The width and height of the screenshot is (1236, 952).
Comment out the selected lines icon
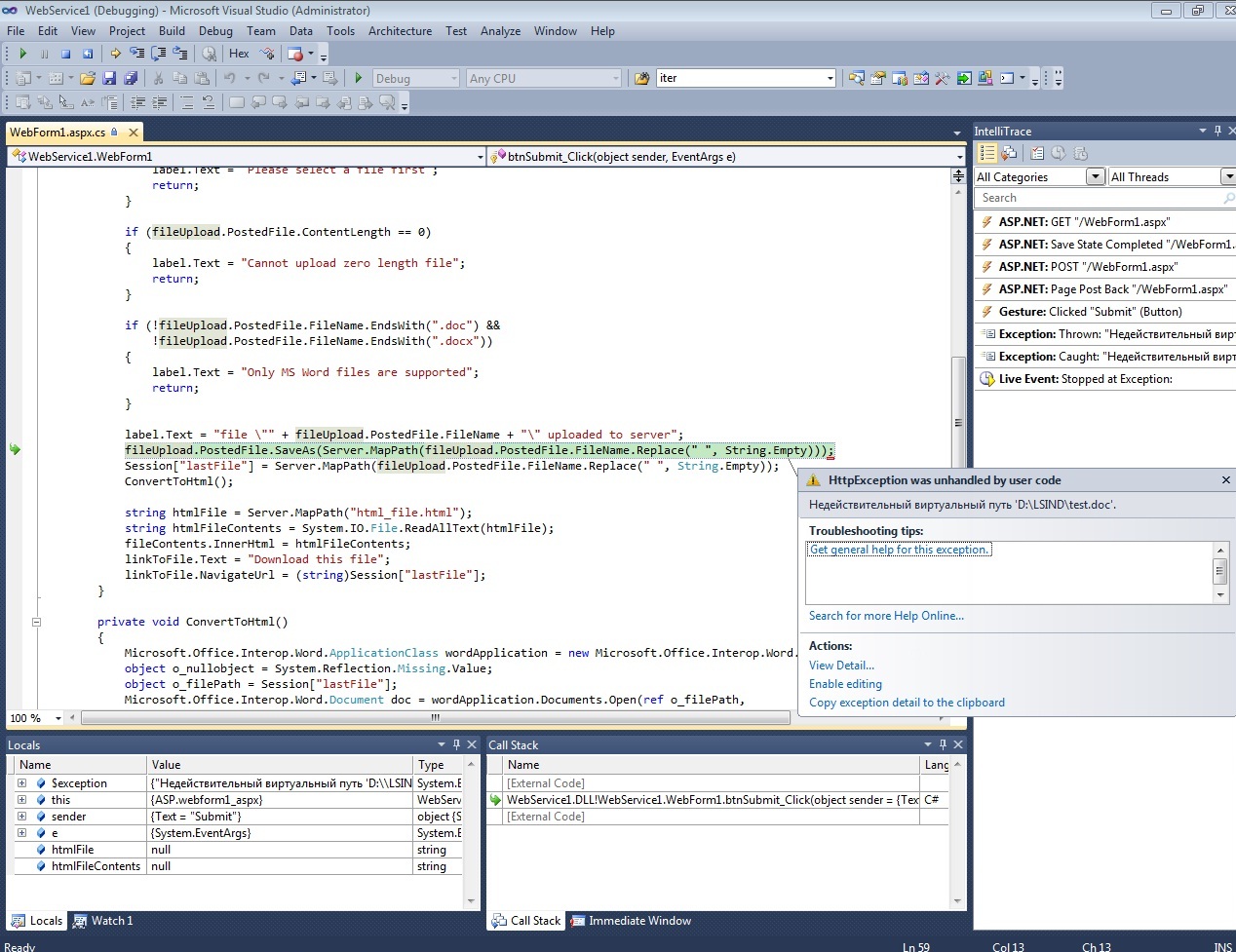186,101
